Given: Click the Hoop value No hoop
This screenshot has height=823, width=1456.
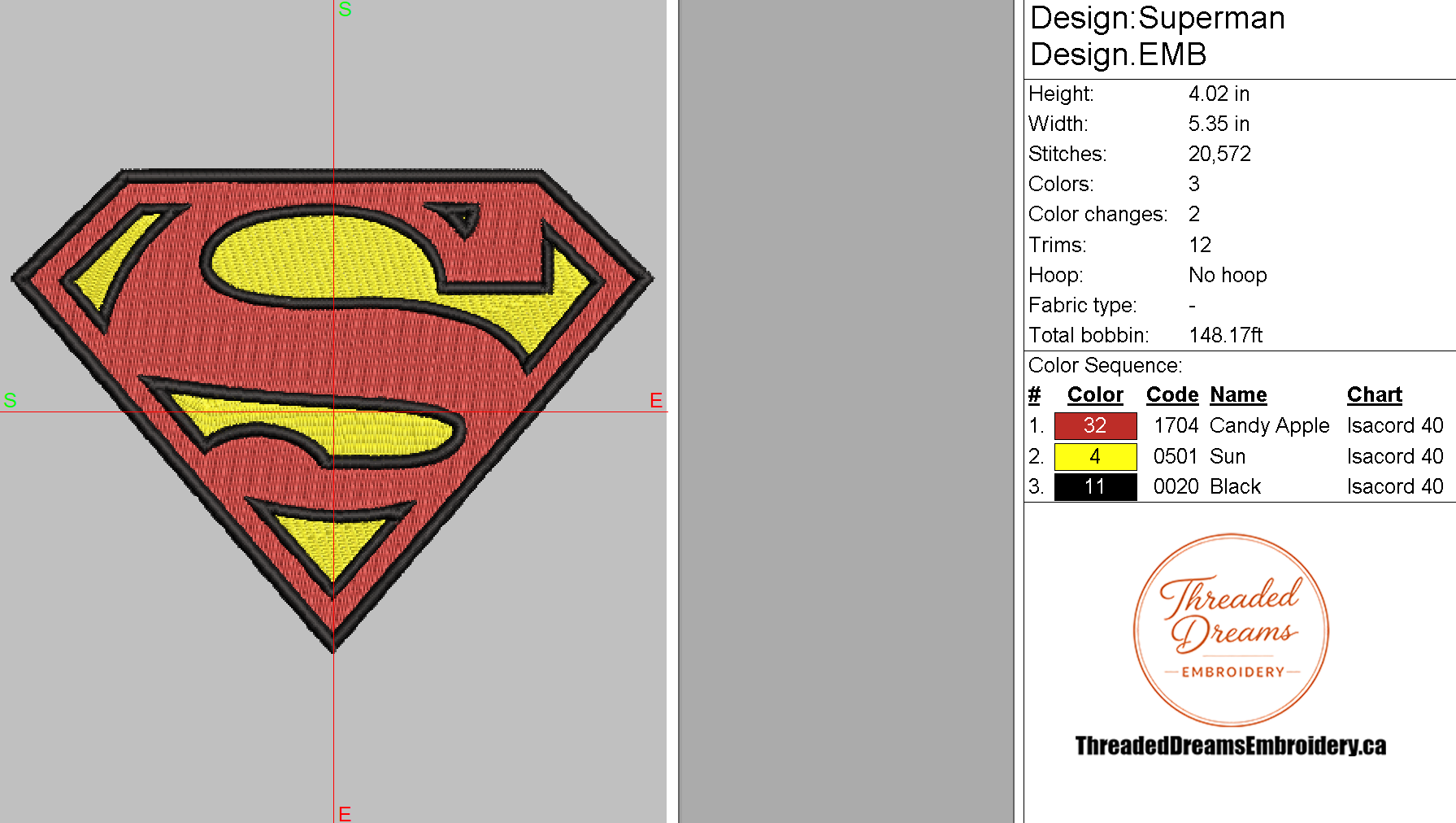Looking at the screenshot, I should click(1228, 275).
